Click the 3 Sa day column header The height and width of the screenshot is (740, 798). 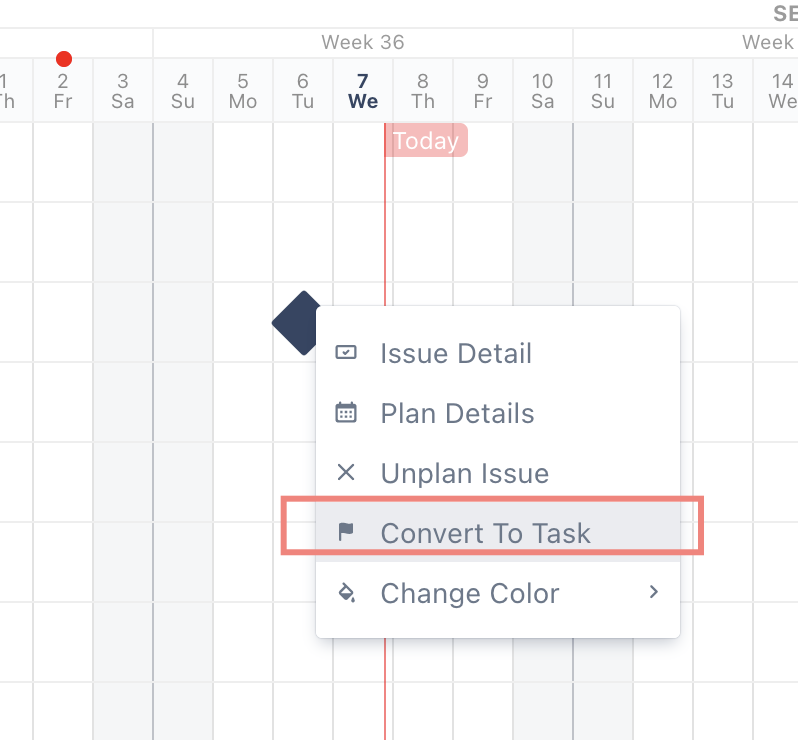coord(123,91)
